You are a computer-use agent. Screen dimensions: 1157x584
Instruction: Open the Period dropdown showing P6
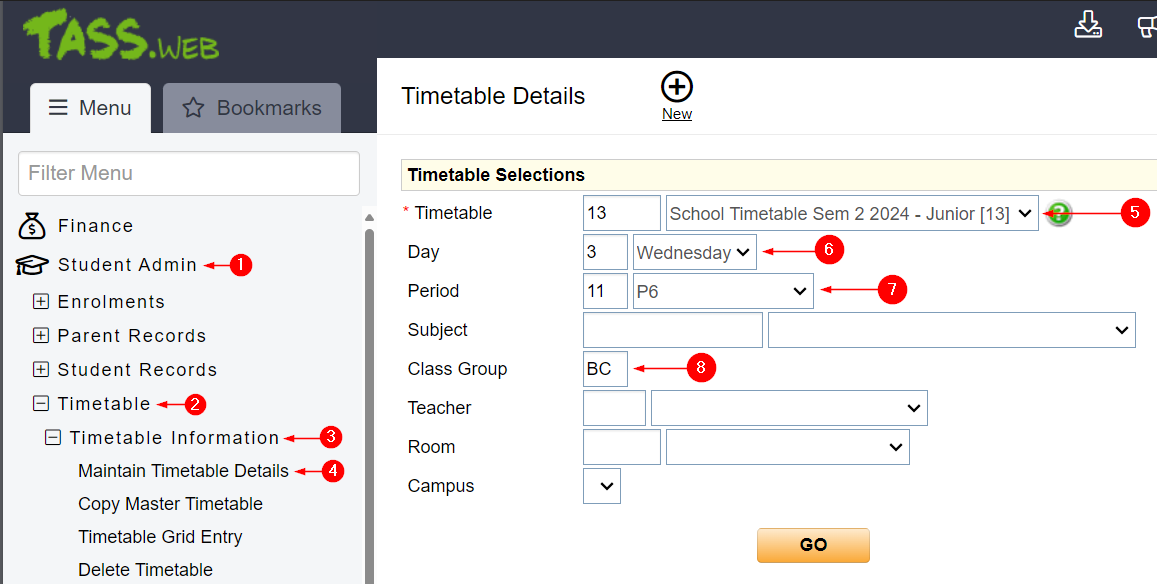click(x=722, y=291)
